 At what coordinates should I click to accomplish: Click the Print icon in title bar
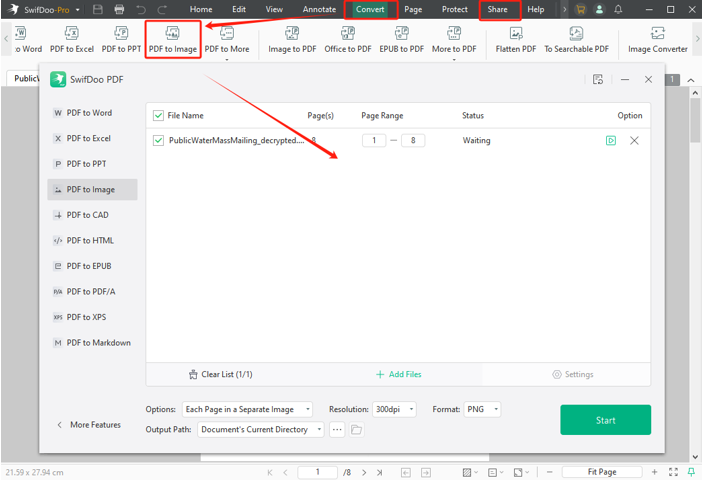pos(119,9)
